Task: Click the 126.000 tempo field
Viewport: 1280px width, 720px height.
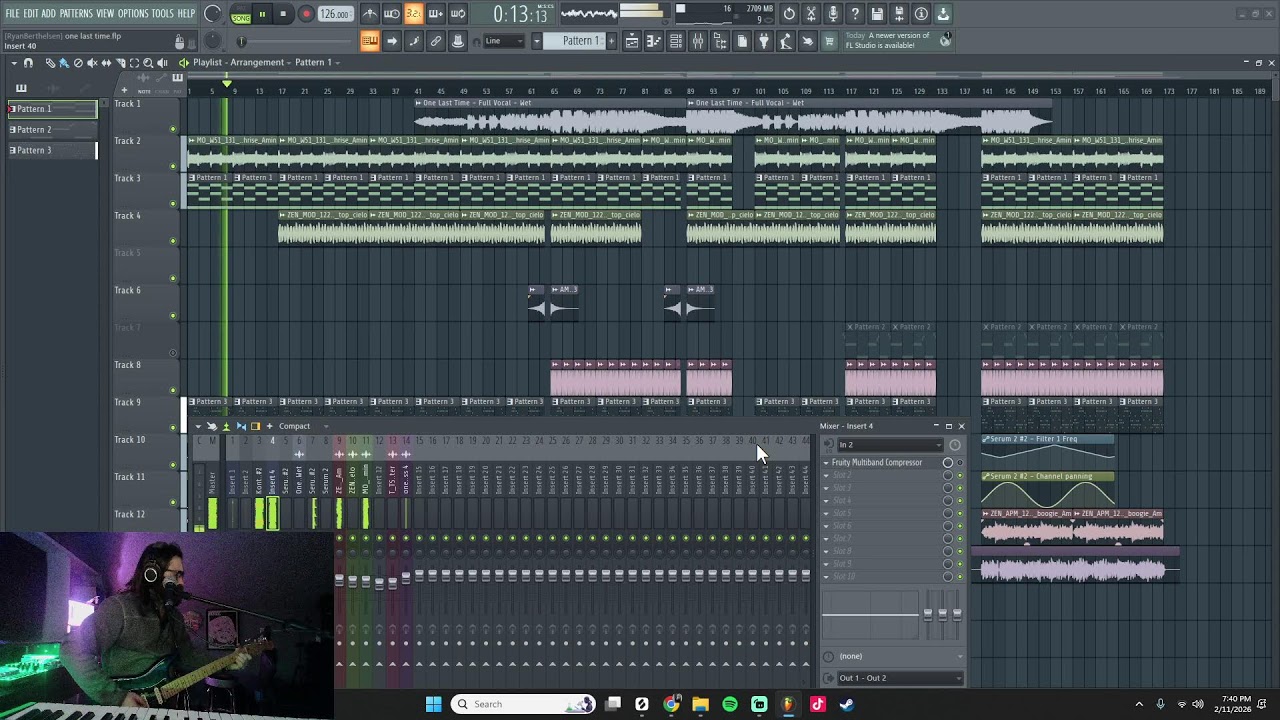Action: [335, 14]
